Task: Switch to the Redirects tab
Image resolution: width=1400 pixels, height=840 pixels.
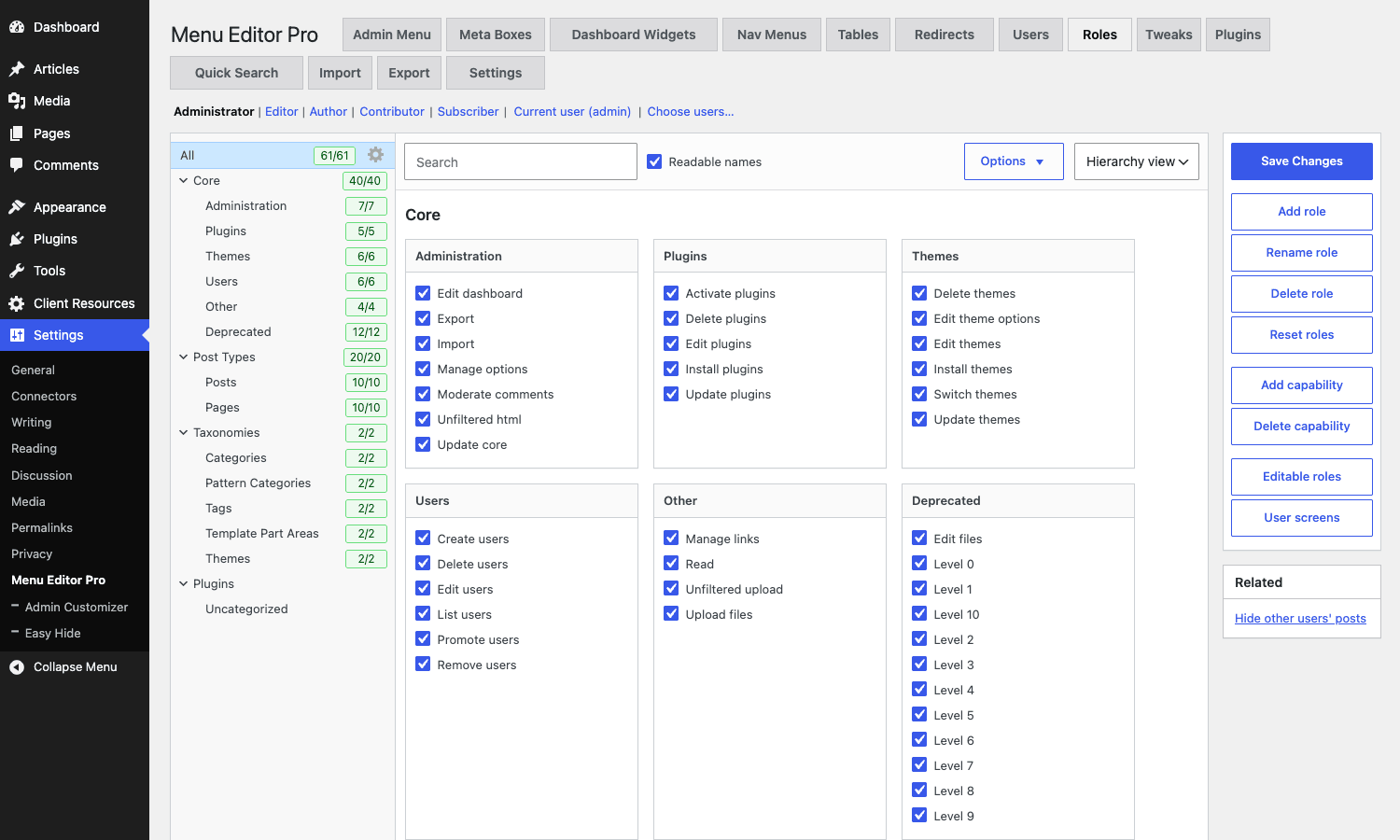Action: click(x=945, y=35)
